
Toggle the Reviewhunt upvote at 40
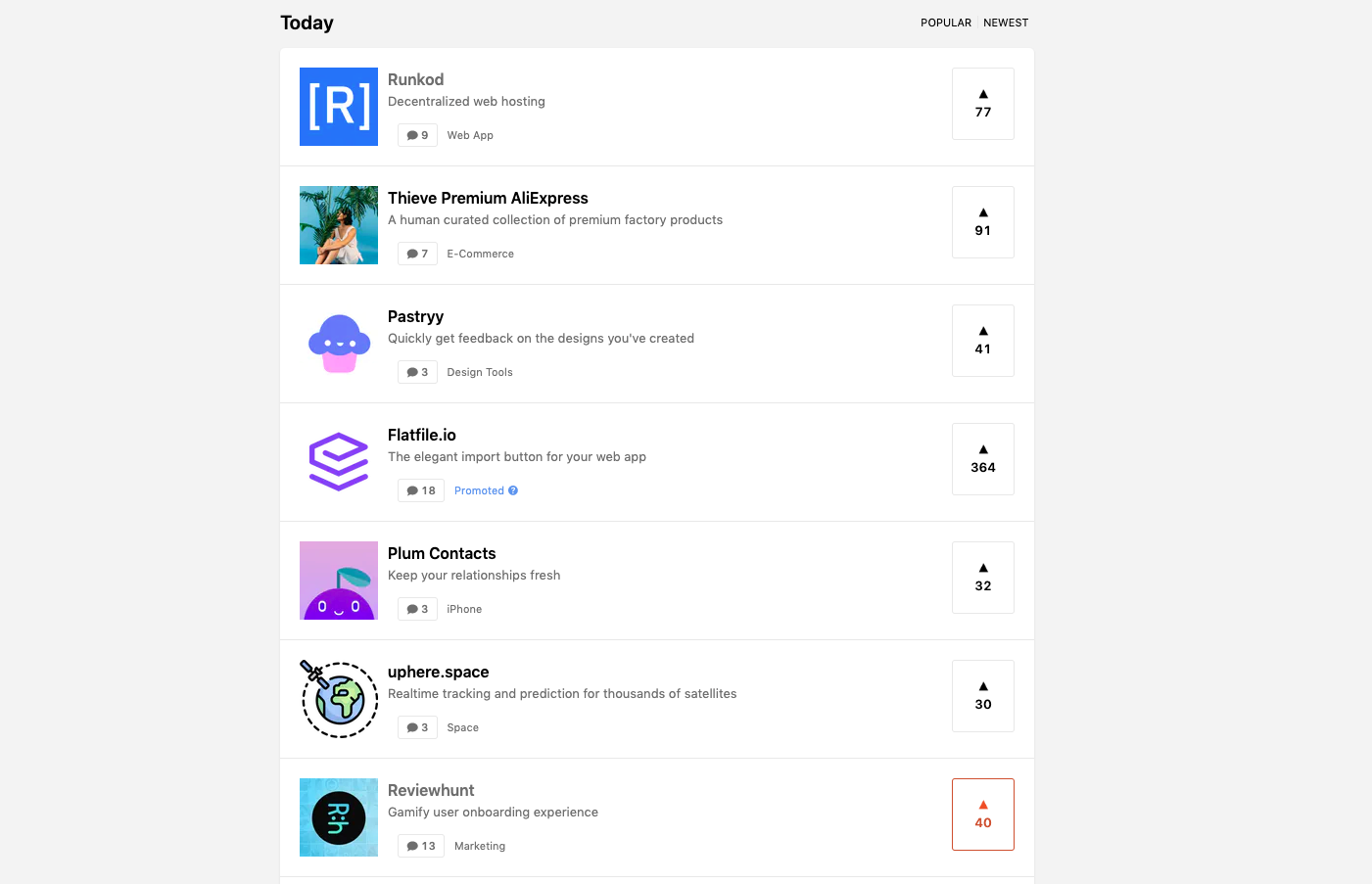tap(983, 814)
